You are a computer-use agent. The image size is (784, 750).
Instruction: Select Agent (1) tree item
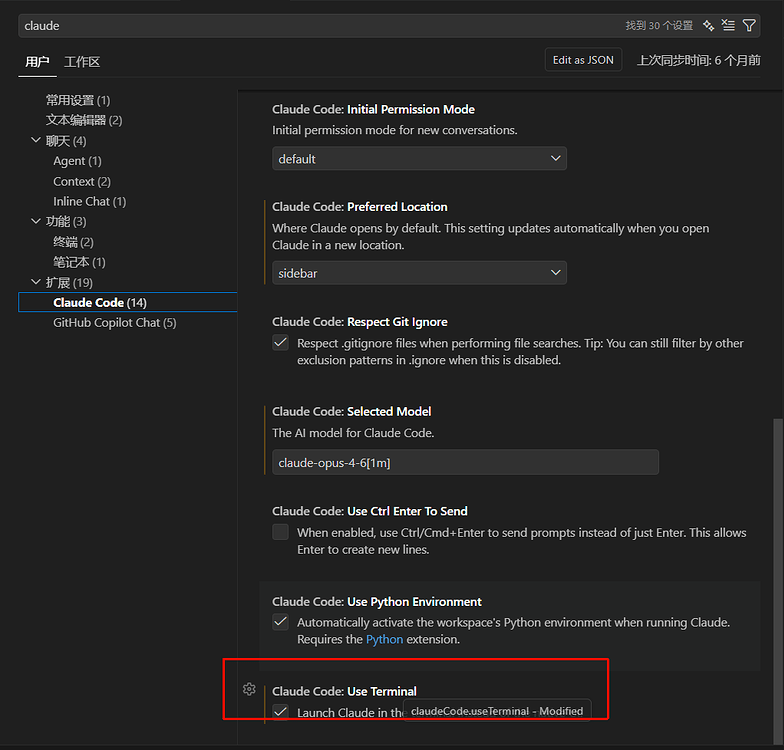click(78, 161)
